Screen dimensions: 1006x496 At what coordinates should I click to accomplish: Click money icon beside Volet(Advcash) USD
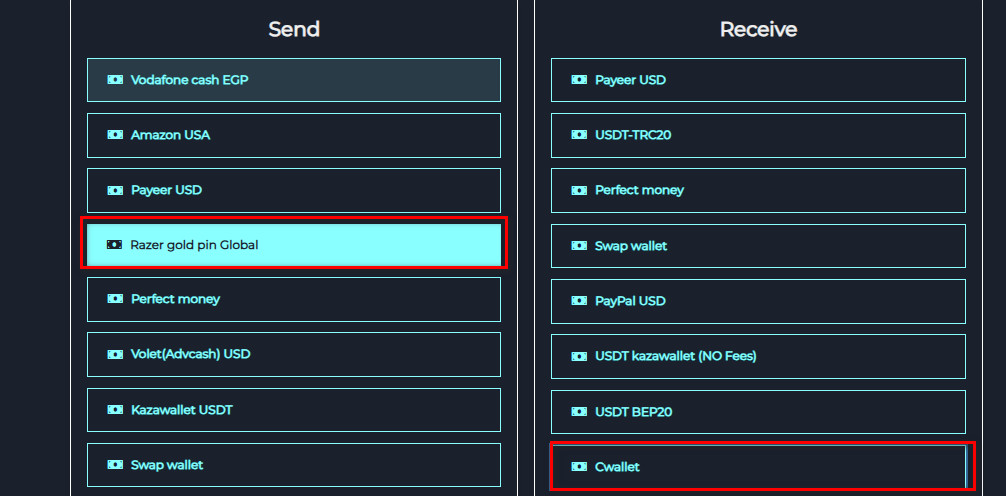click(x=115, y=354)
